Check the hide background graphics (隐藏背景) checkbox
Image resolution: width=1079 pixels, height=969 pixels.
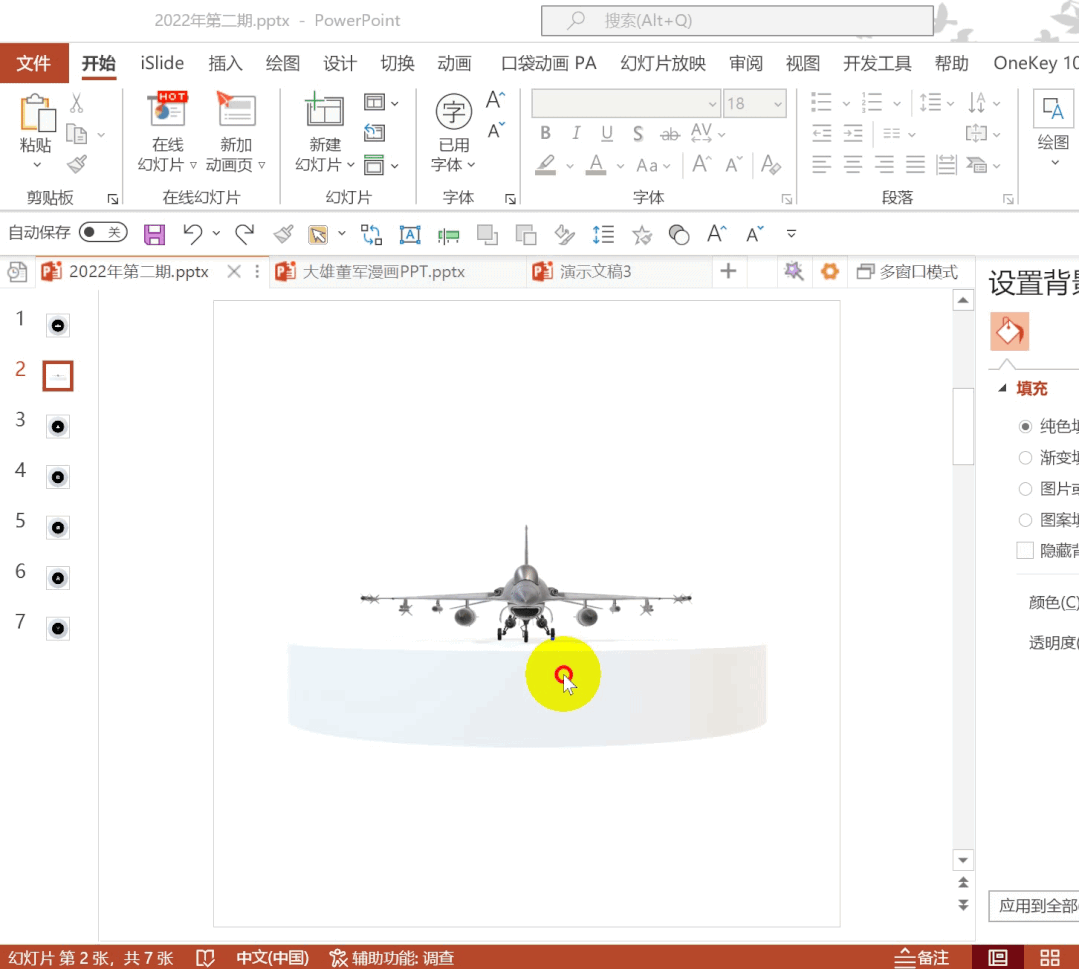point(1025,551)
